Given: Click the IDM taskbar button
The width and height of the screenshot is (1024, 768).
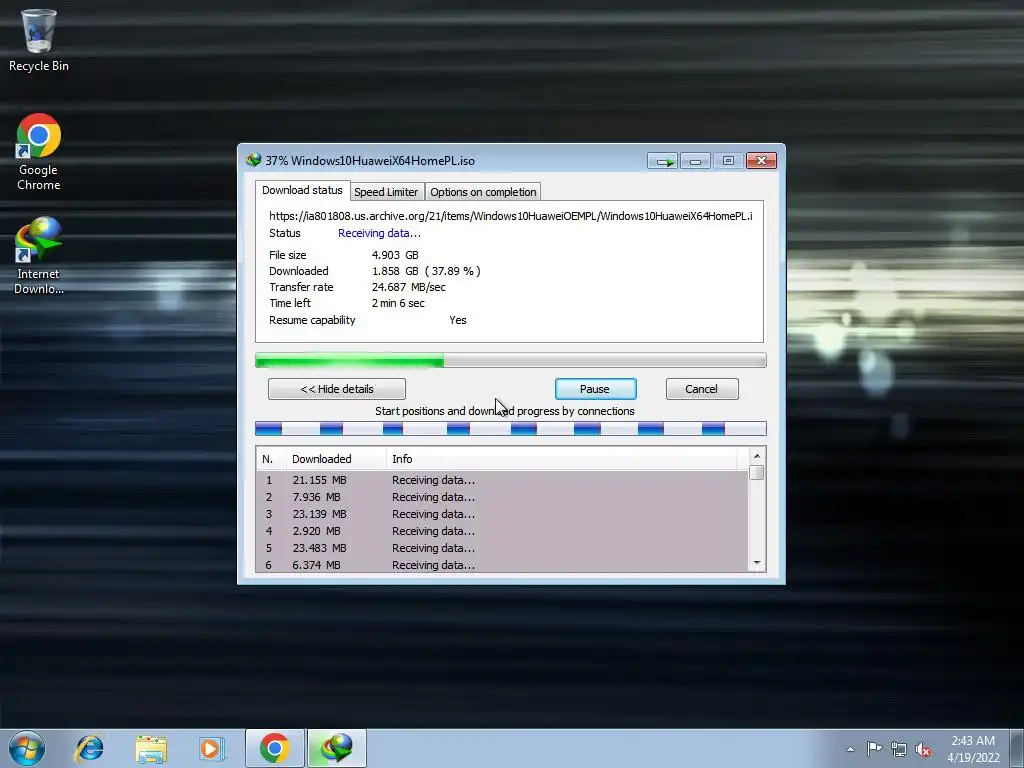Looking at the screenshot, I should coord(337,748).
